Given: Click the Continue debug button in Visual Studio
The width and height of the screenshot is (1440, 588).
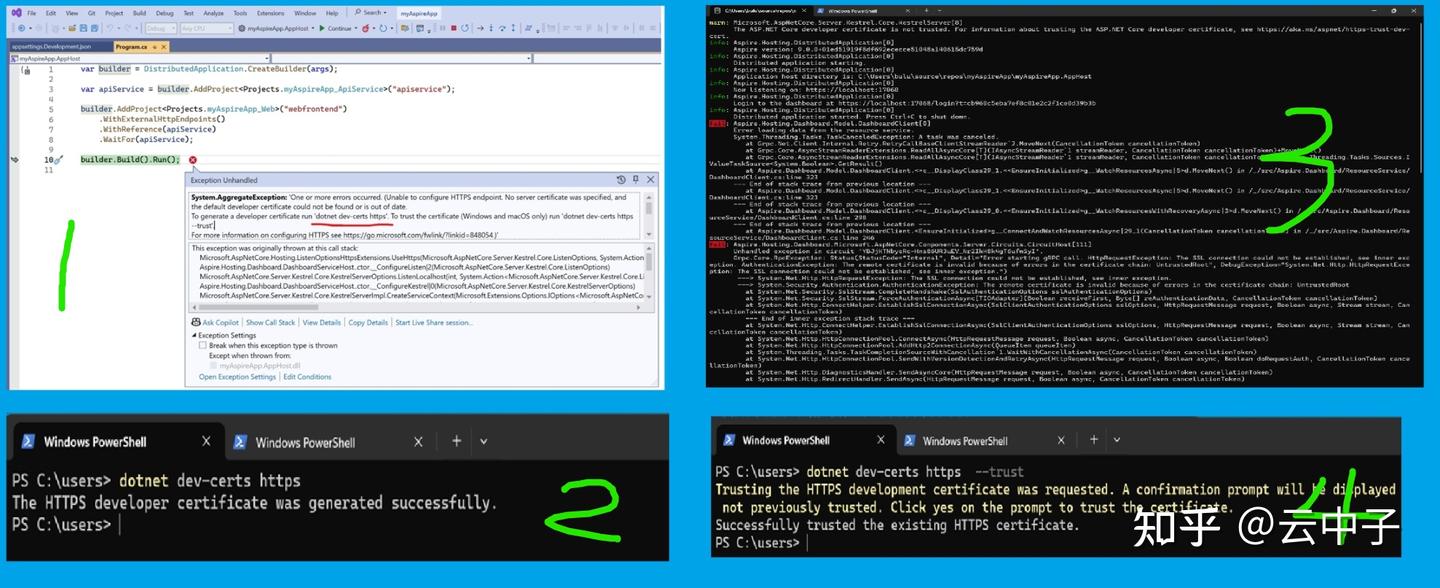Looking at the screenshot, I should point(334,28).
